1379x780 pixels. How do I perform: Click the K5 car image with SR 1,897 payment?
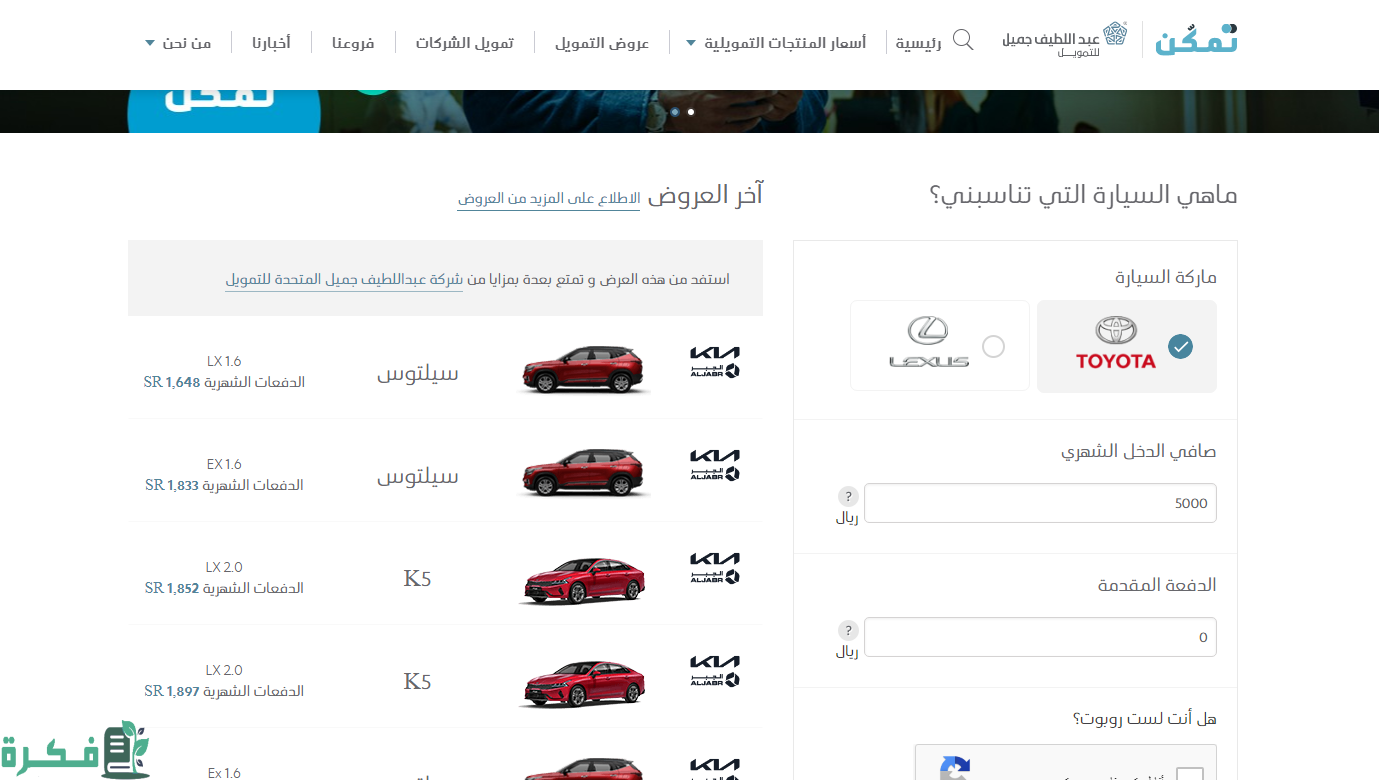(584, 683)
